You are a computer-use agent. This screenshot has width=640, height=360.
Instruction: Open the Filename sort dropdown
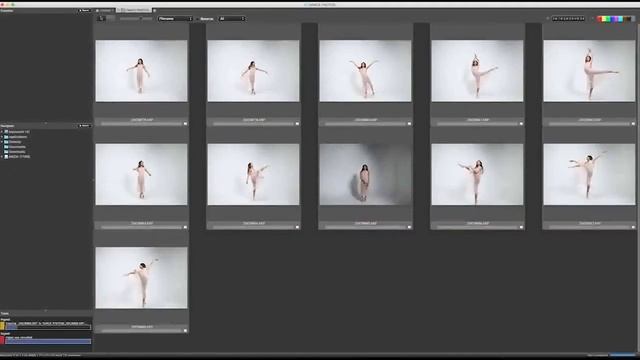[x=176, y=19]
